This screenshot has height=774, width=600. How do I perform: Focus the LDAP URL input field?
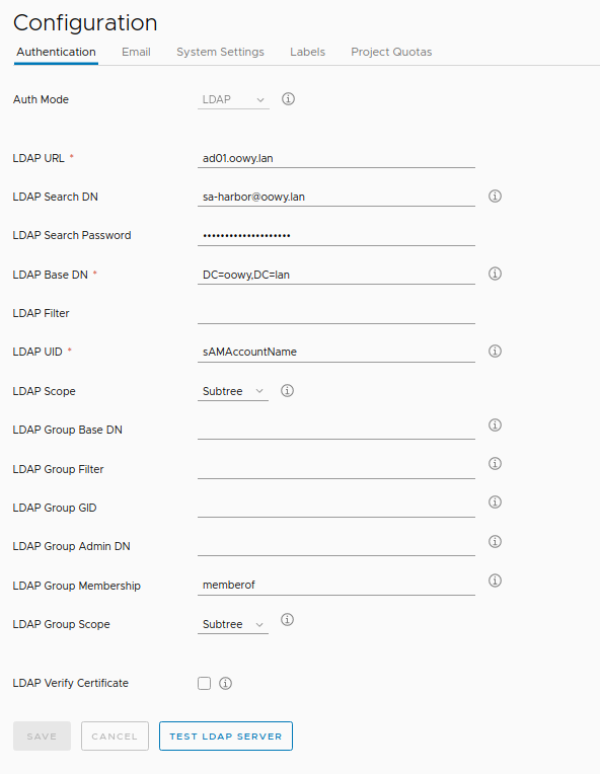click(336, 157)
